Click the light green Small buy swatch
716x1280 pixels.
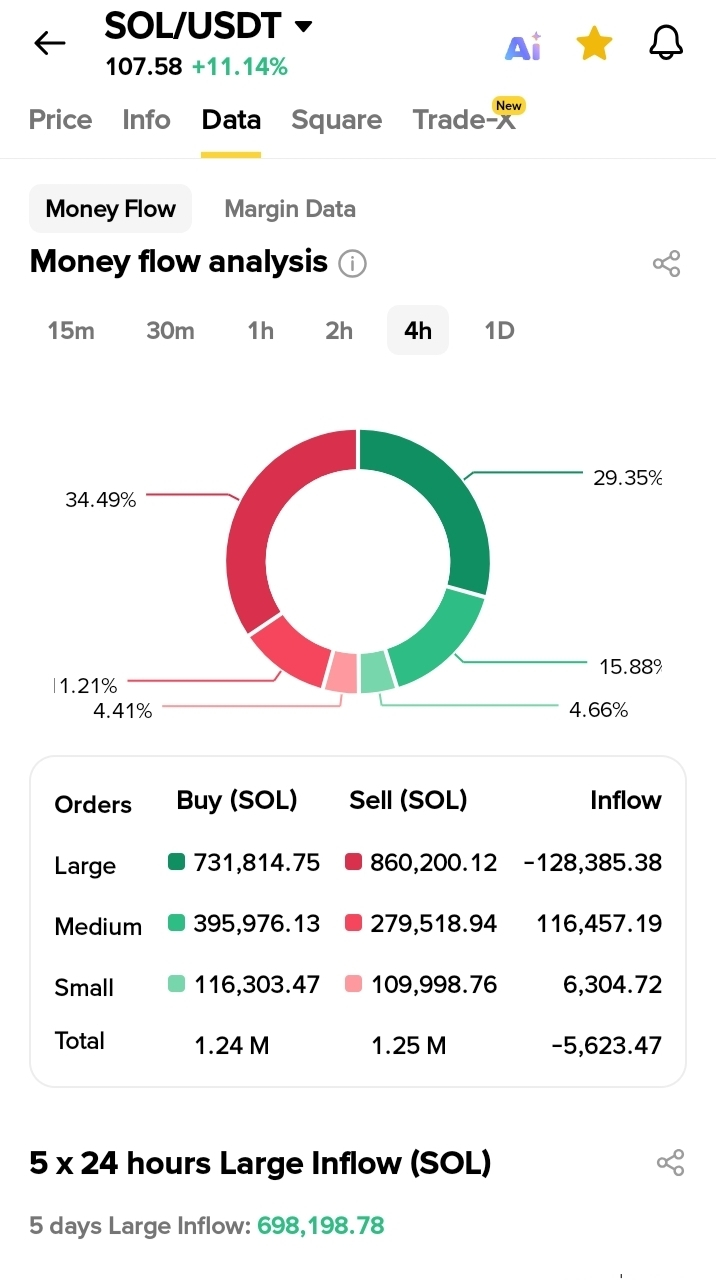coord(177,984)
